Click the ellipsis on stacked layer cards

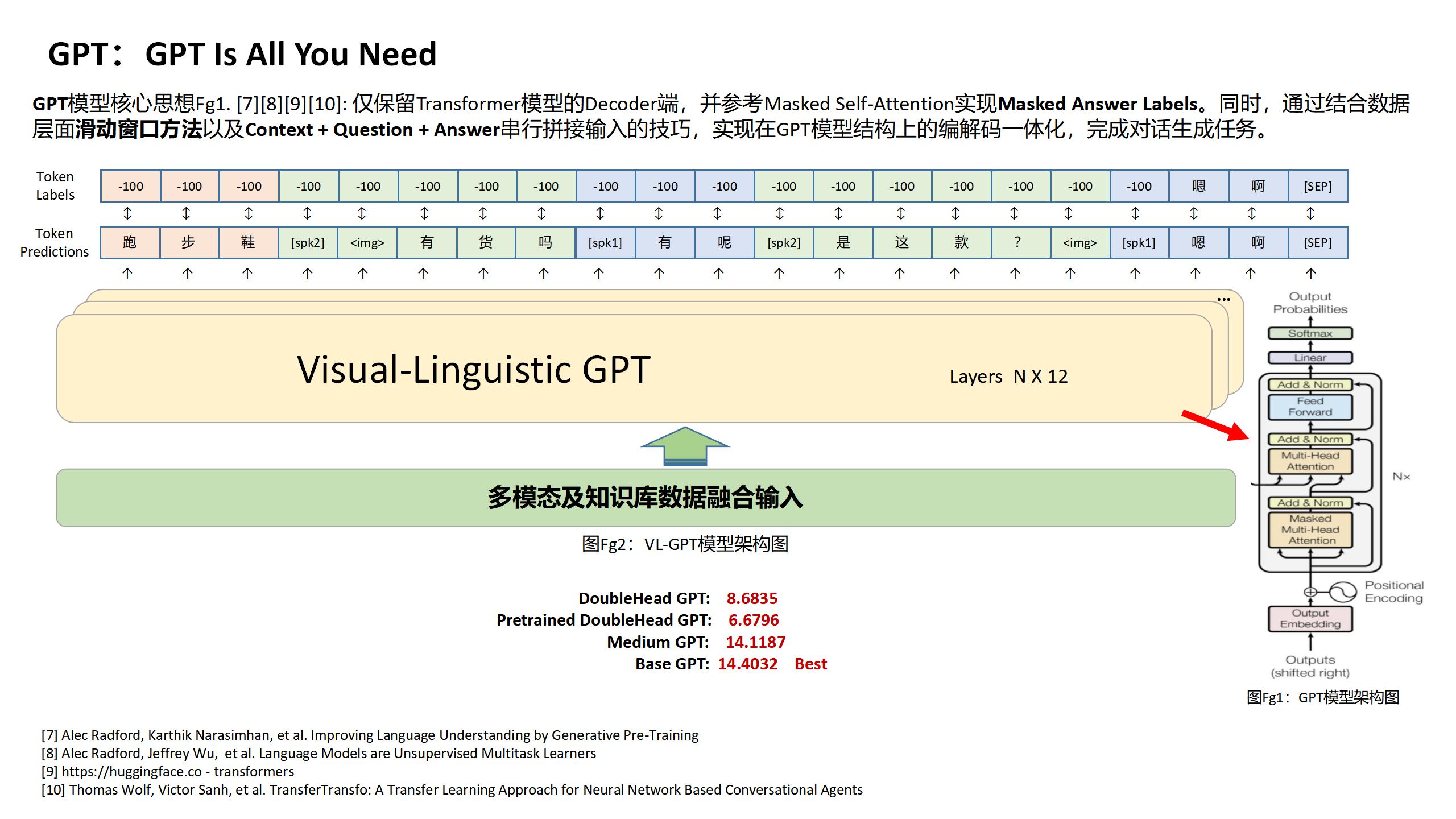click(1223, 299)
